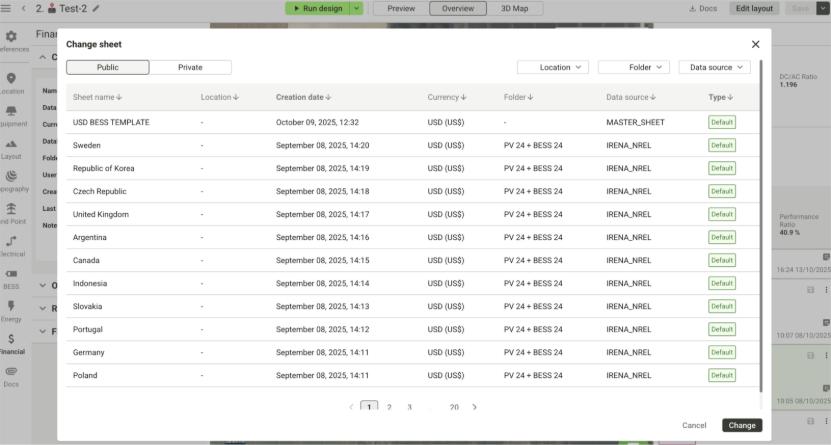831x445 pixels.
Task: Open Layout section in sidebar
Action: tap(11, 149)
